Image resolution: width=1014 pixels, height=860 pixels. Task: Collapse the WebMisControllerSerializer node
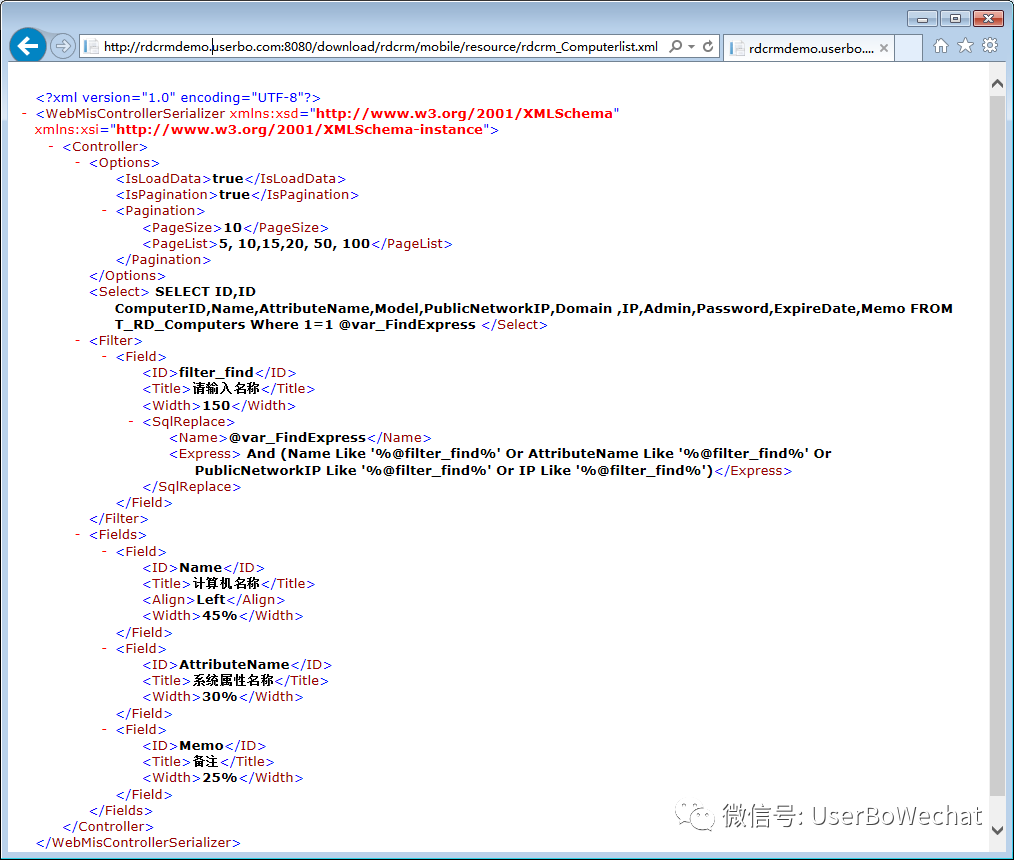coord(25,114)
